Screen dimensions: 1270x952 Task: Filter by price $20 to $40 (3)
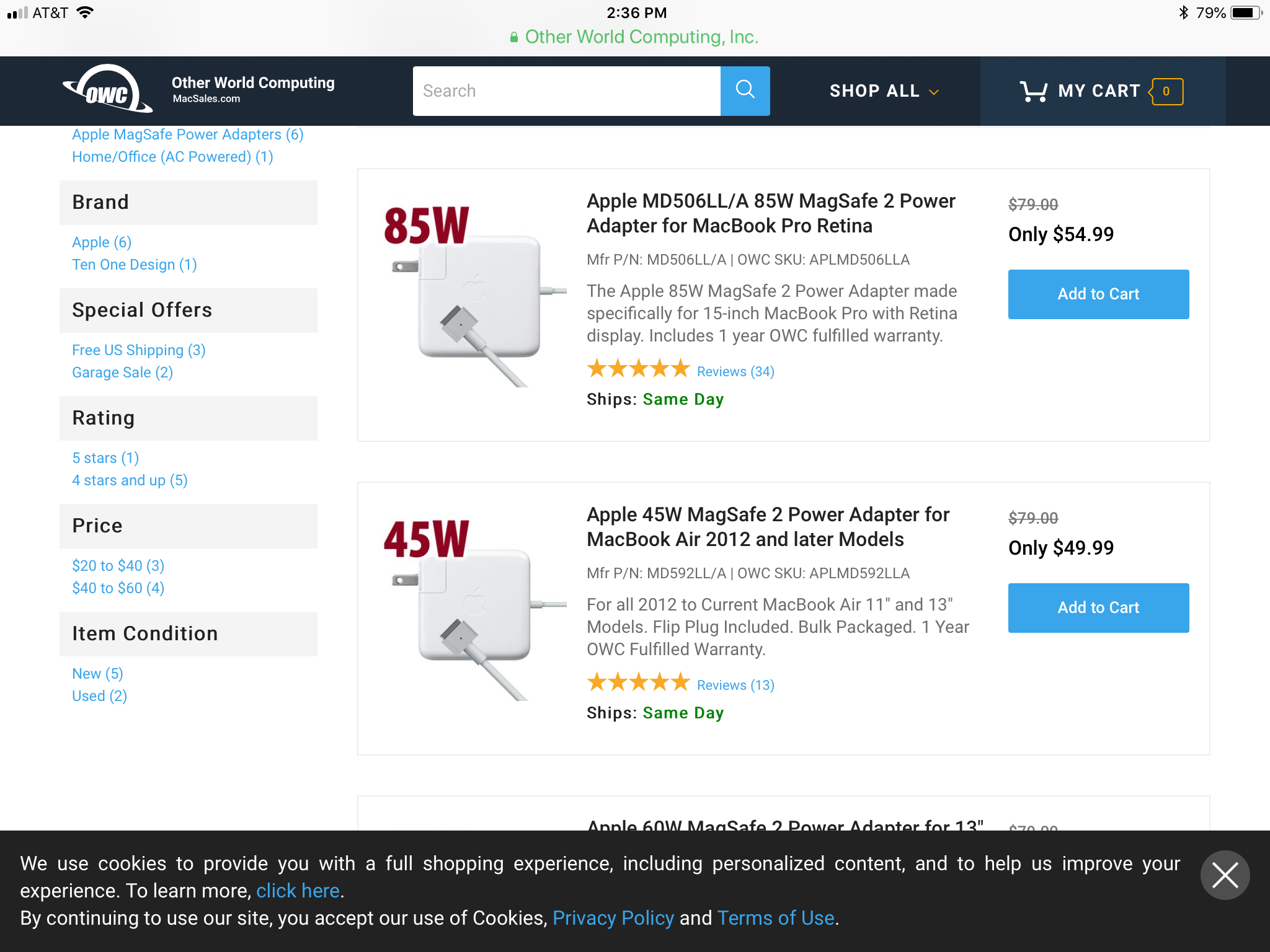tap(118, 566)
